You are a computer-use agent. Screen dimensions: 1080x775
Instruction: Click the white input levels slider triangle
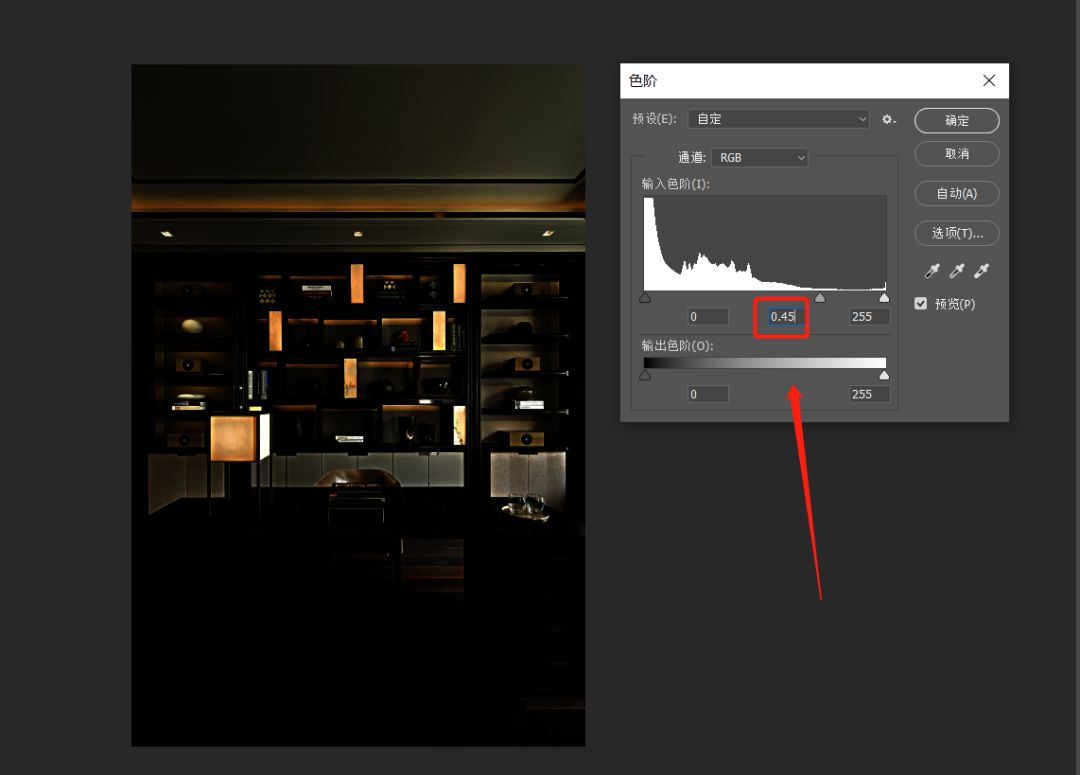[884, 297]
